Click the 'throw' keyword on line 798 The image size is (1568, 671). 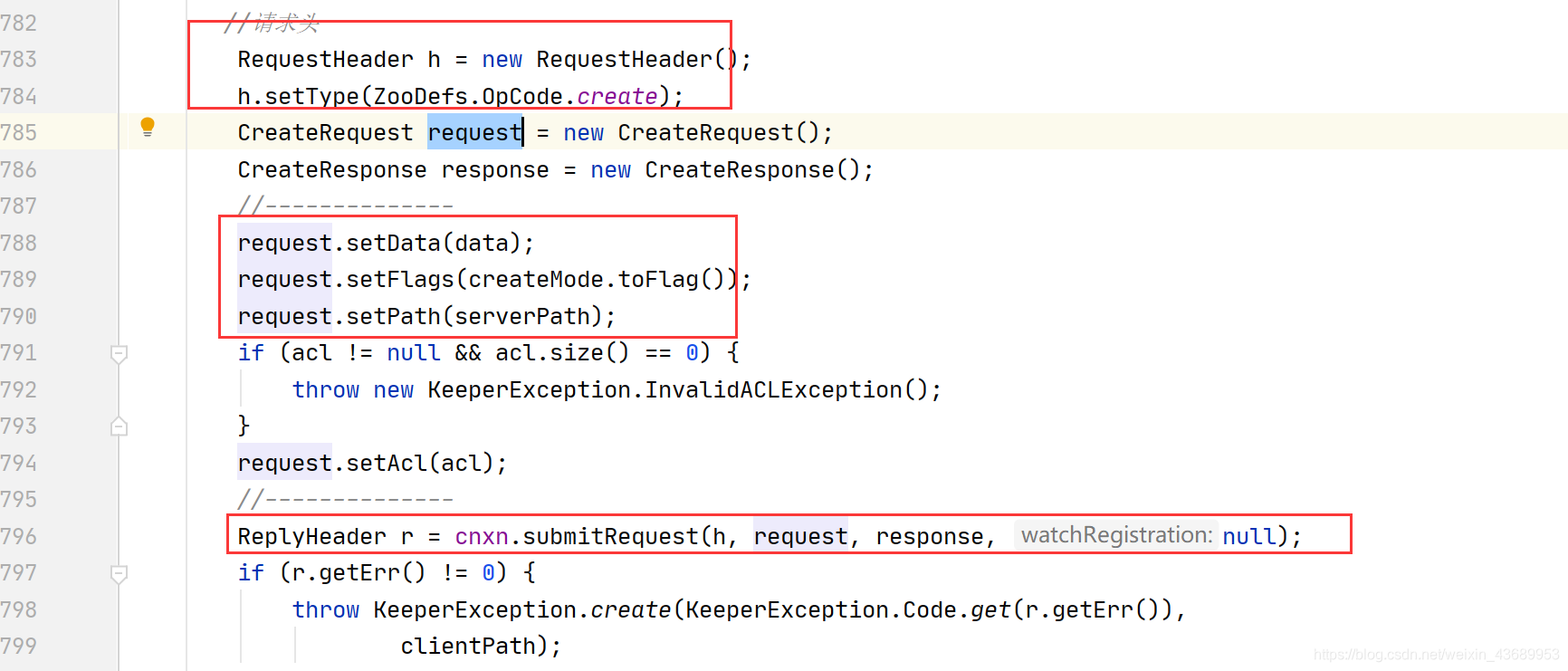click(x=325, y=609)
